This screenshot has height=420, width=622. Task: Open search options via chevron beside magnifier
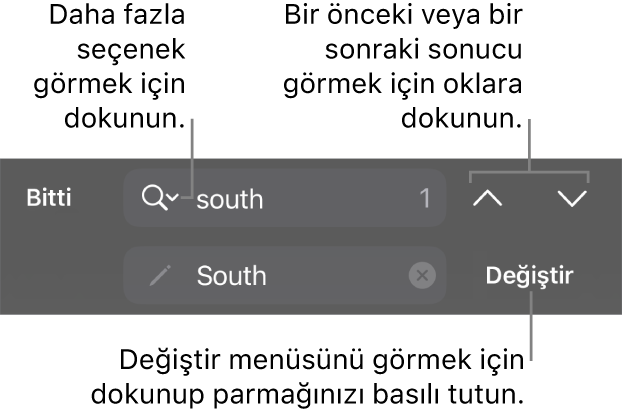[173, 197]
